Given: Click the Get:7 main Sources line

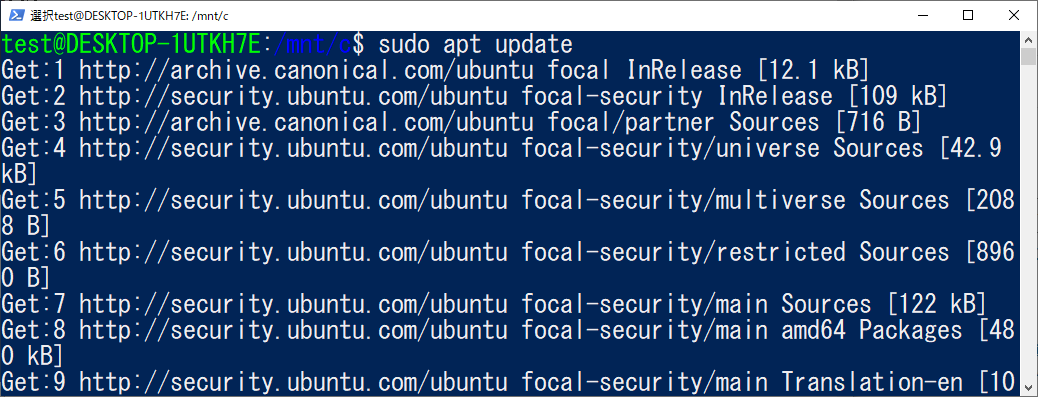Looking at the screenshot, I should (x=495, y=304).
